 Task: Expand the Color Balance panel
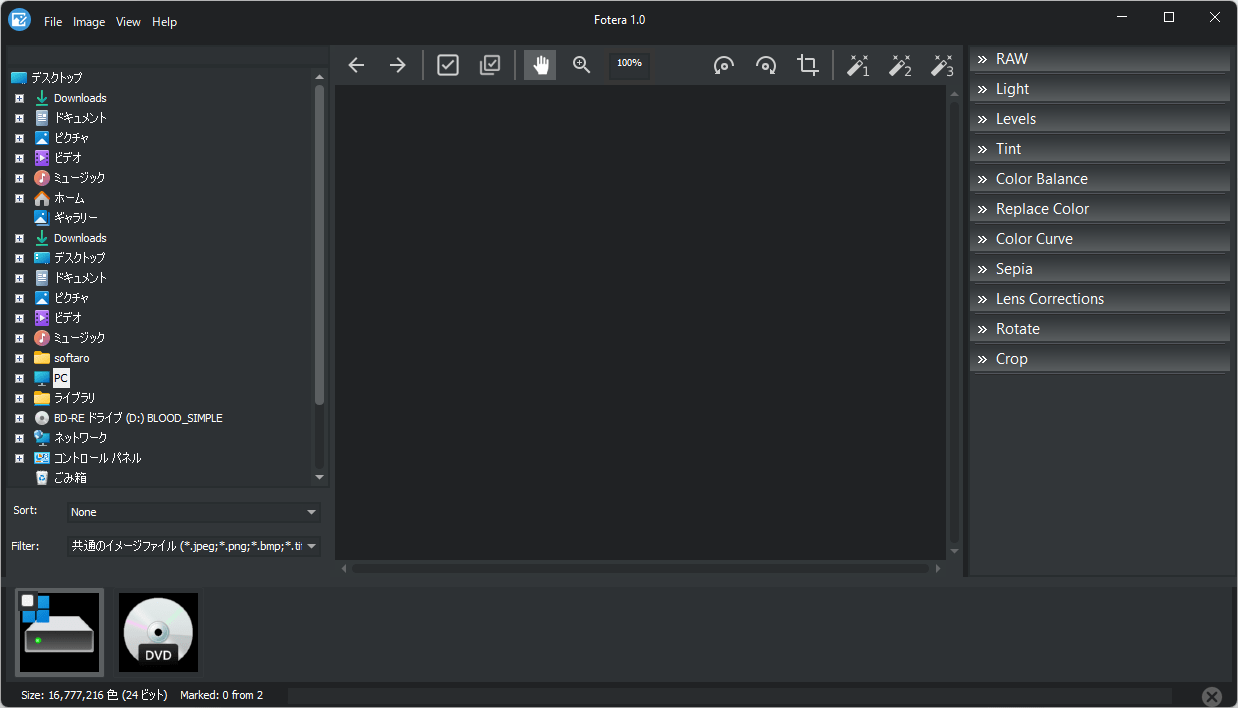point(1100,179)
